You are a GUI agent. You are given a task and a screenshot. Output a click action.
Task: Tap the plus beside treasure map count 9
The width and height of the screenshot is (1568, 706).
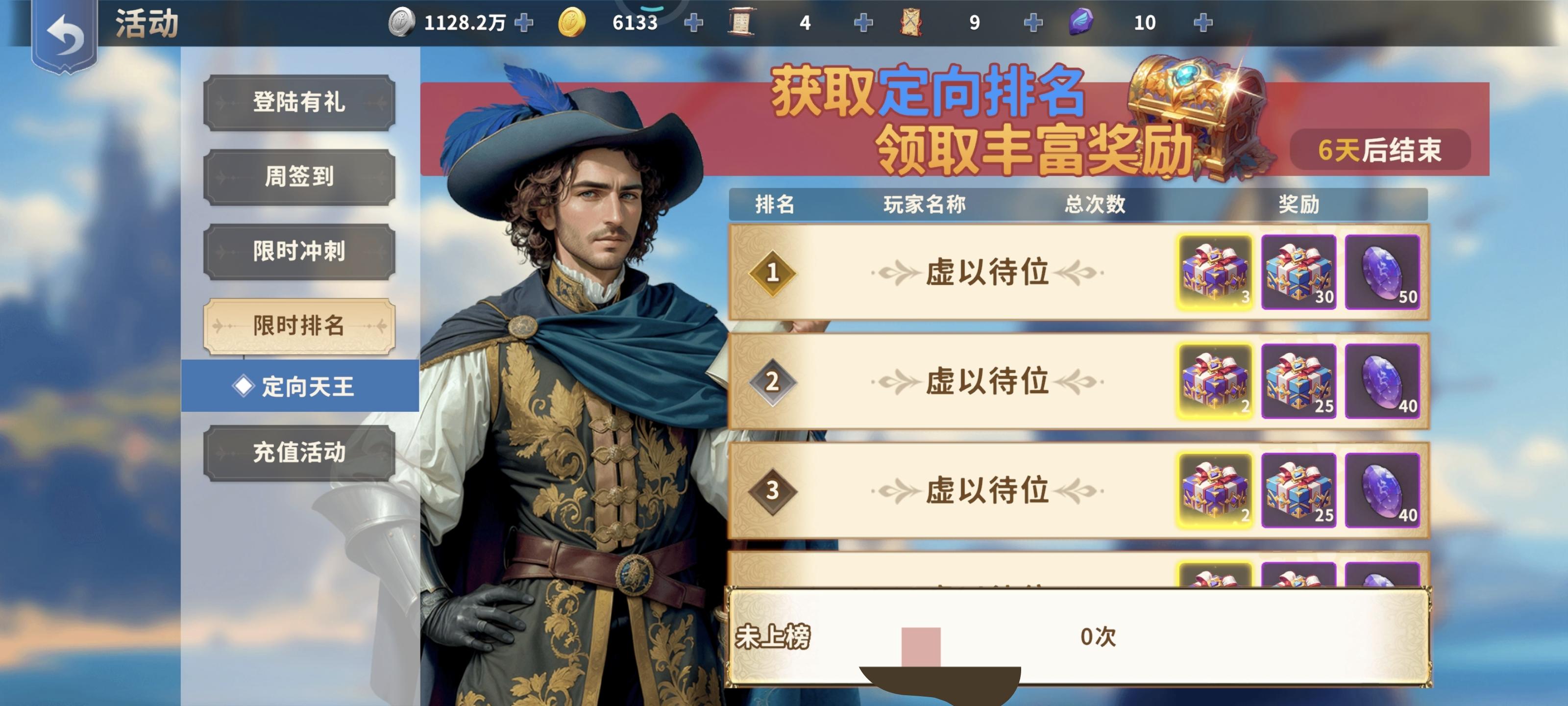coord(1033,23)
